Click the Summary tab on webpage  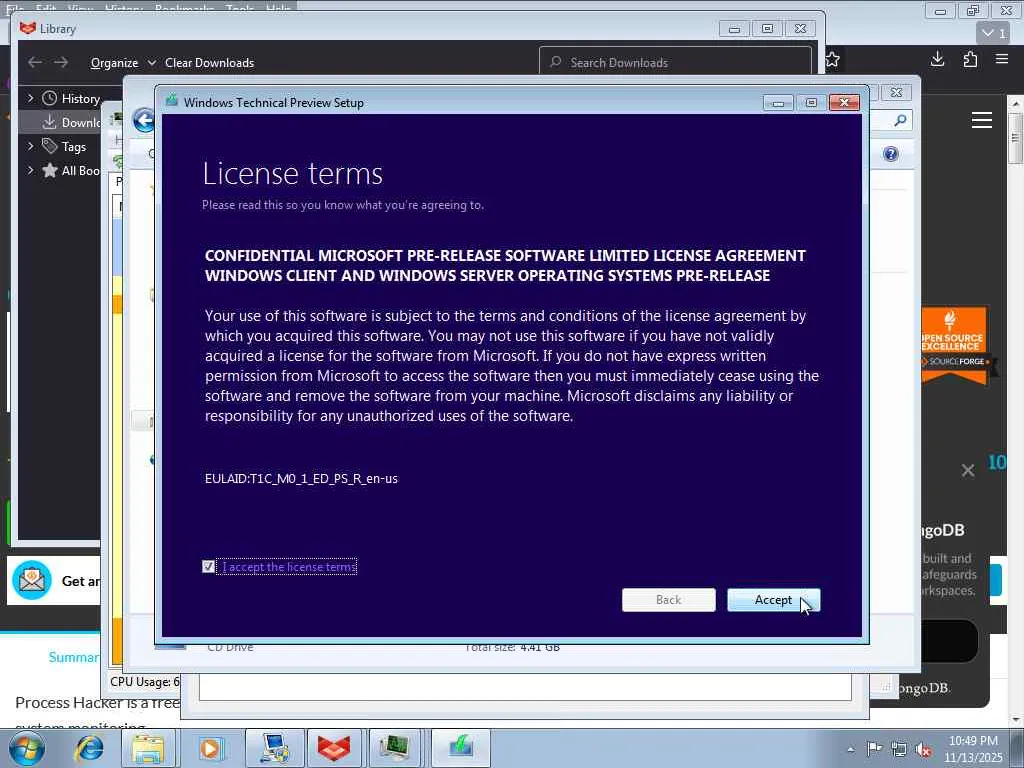click(74, 657)
